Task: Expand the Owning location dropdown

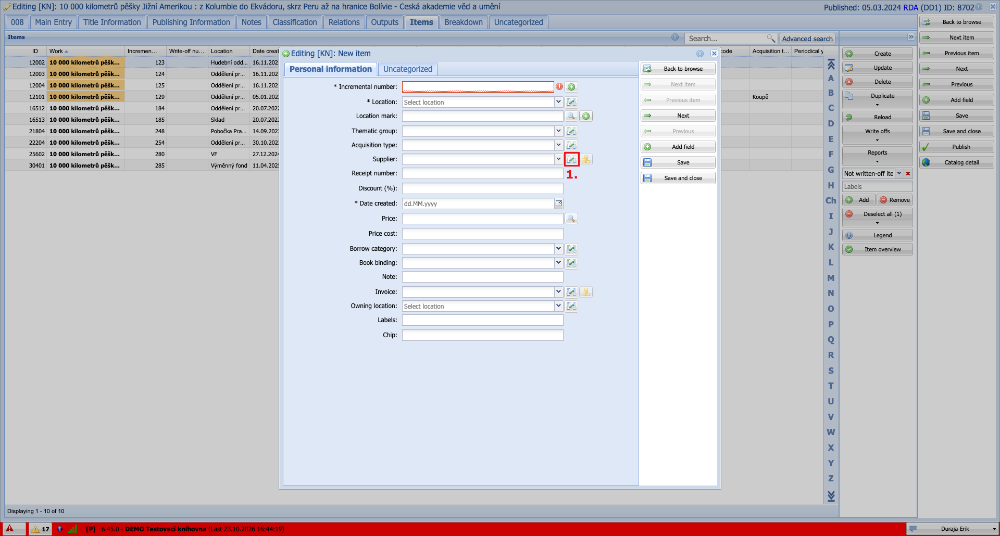Action: (559, 306)
